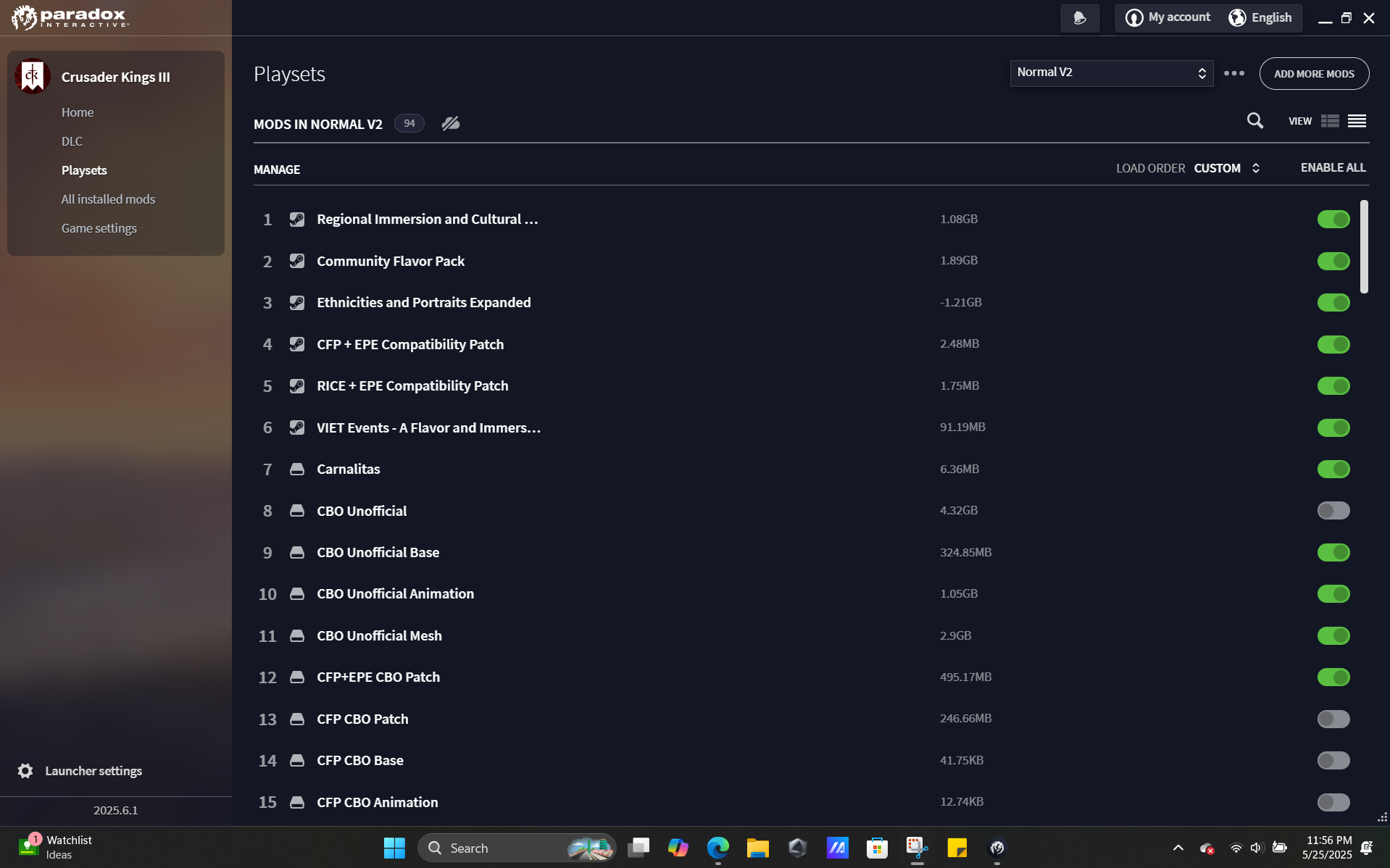
Task: Click the hide-disabled-mods eye-slash icon
Action: [451, 123]
